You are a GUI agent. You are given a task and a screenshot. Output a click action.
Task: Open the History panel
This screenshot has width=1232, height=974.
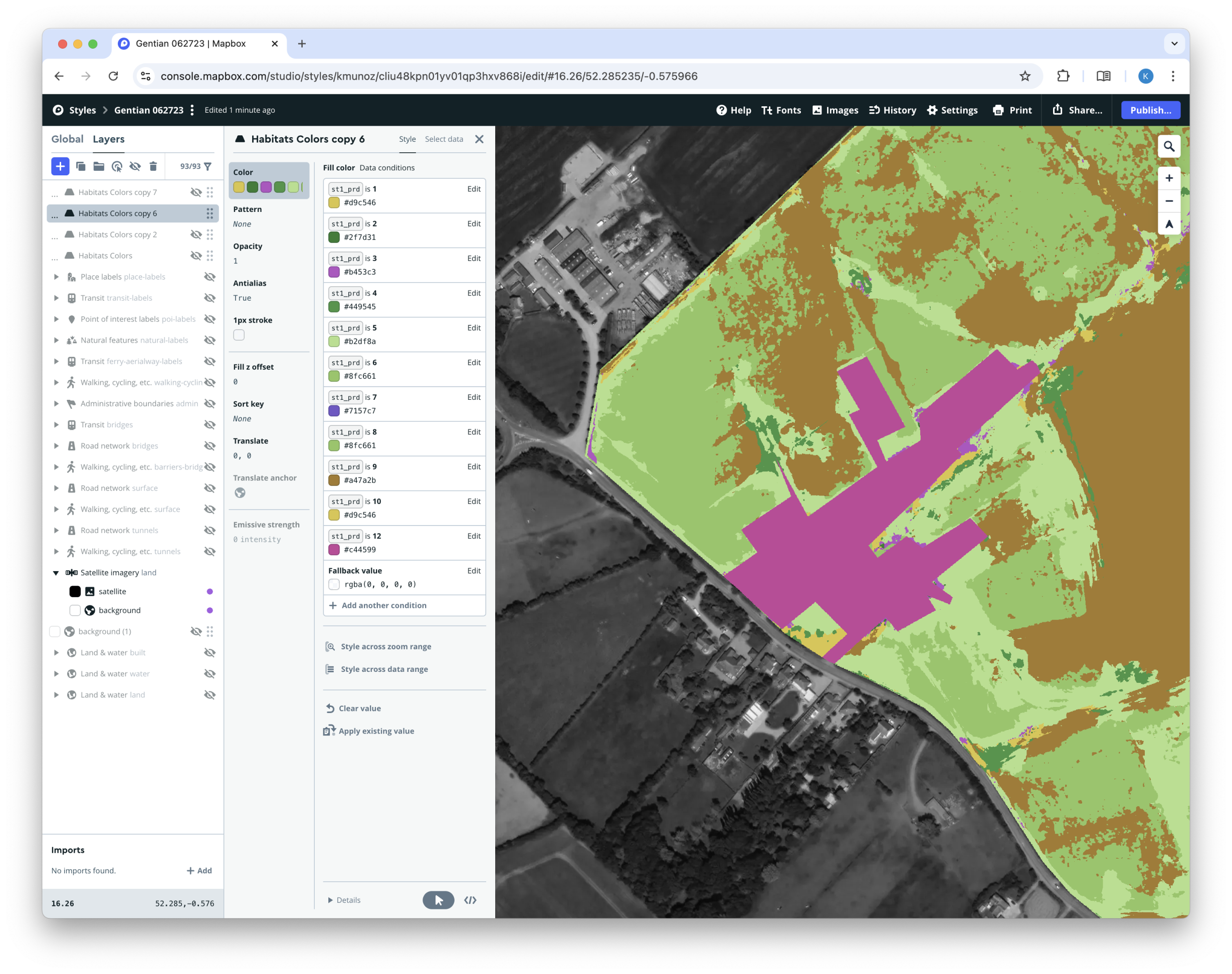click(893, 110)
